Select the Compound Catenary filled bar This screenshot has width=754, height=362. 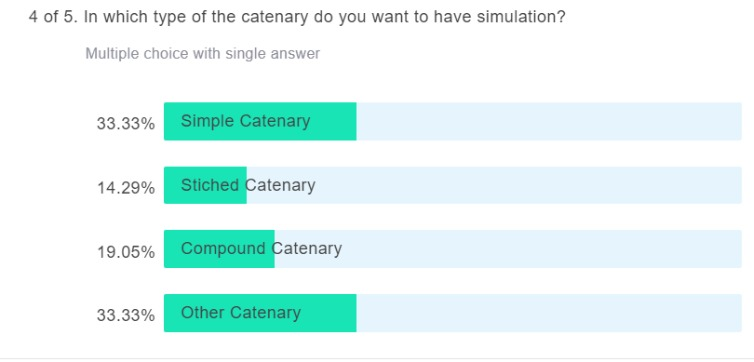coord(219,249)
